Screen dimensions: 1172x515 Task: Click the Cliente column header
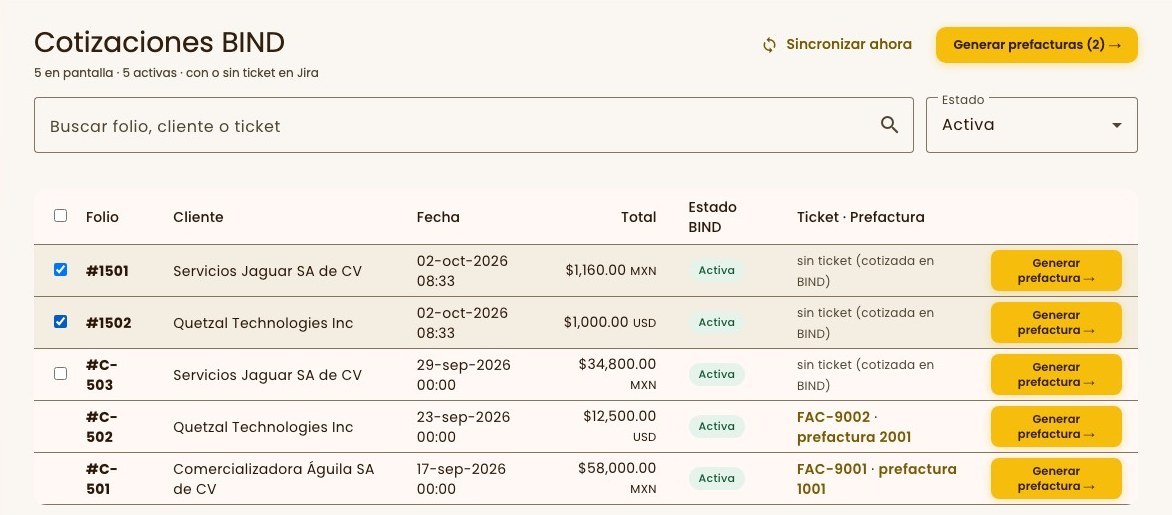(x=198, y=217)
